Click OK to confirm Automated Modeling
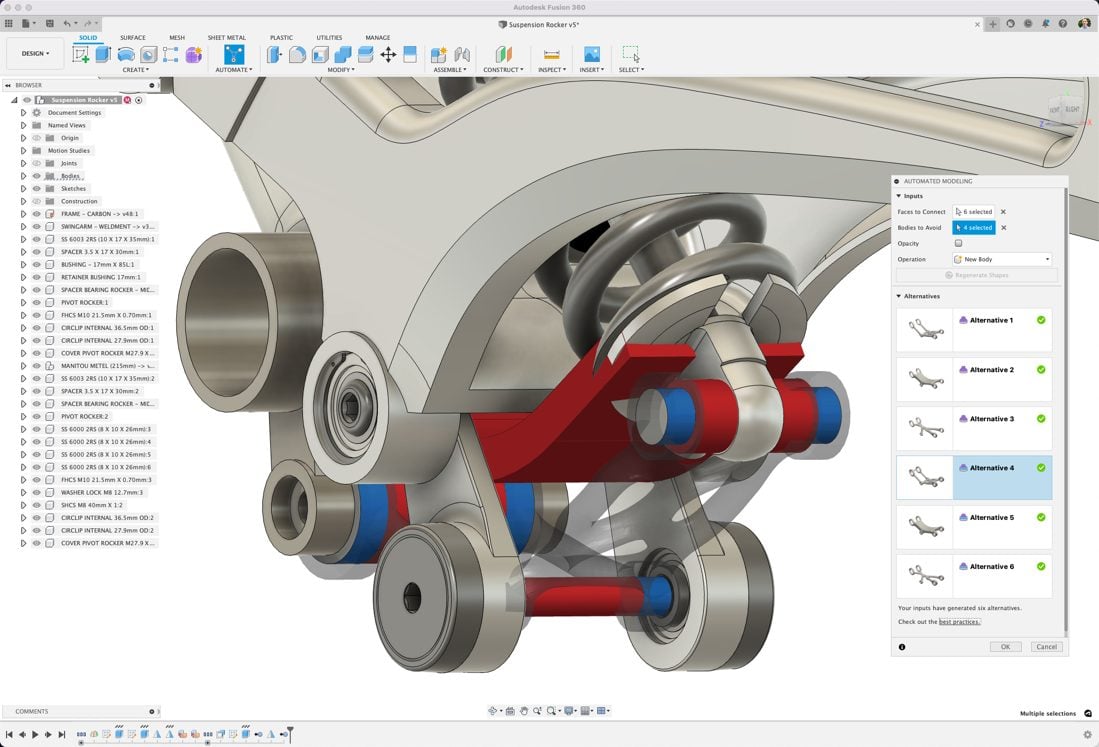Viewport: 1099px width, 747px height. (x=1005, y=647)
